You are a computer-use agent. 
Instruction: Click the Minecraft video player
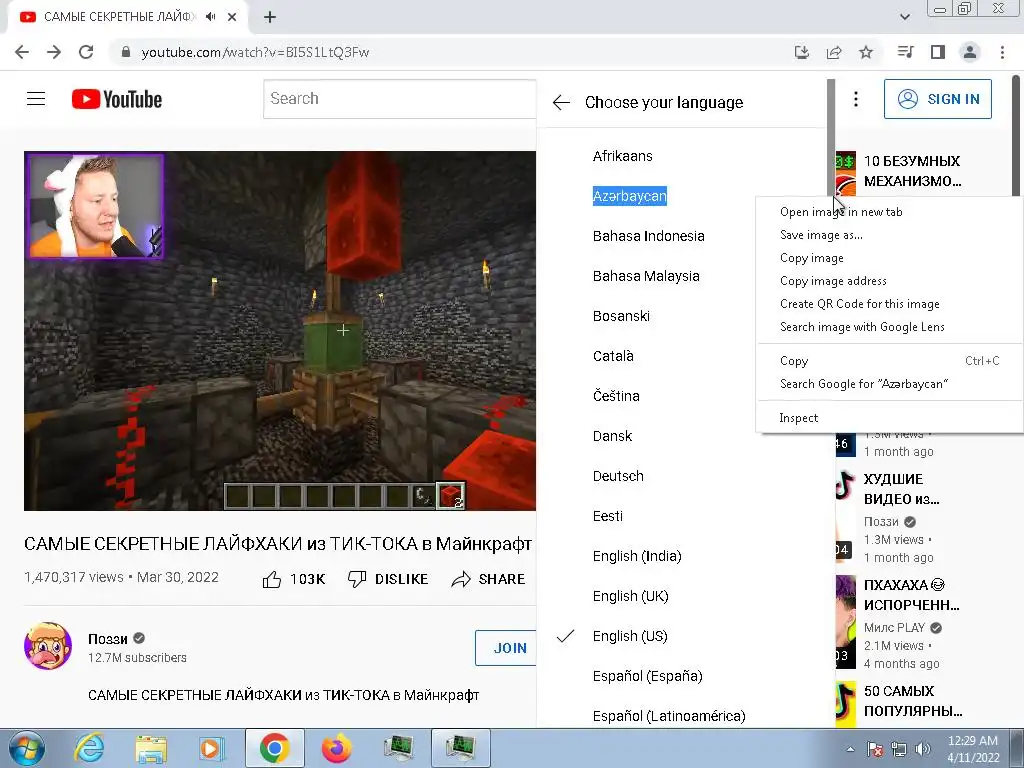(x=280, y=331)
